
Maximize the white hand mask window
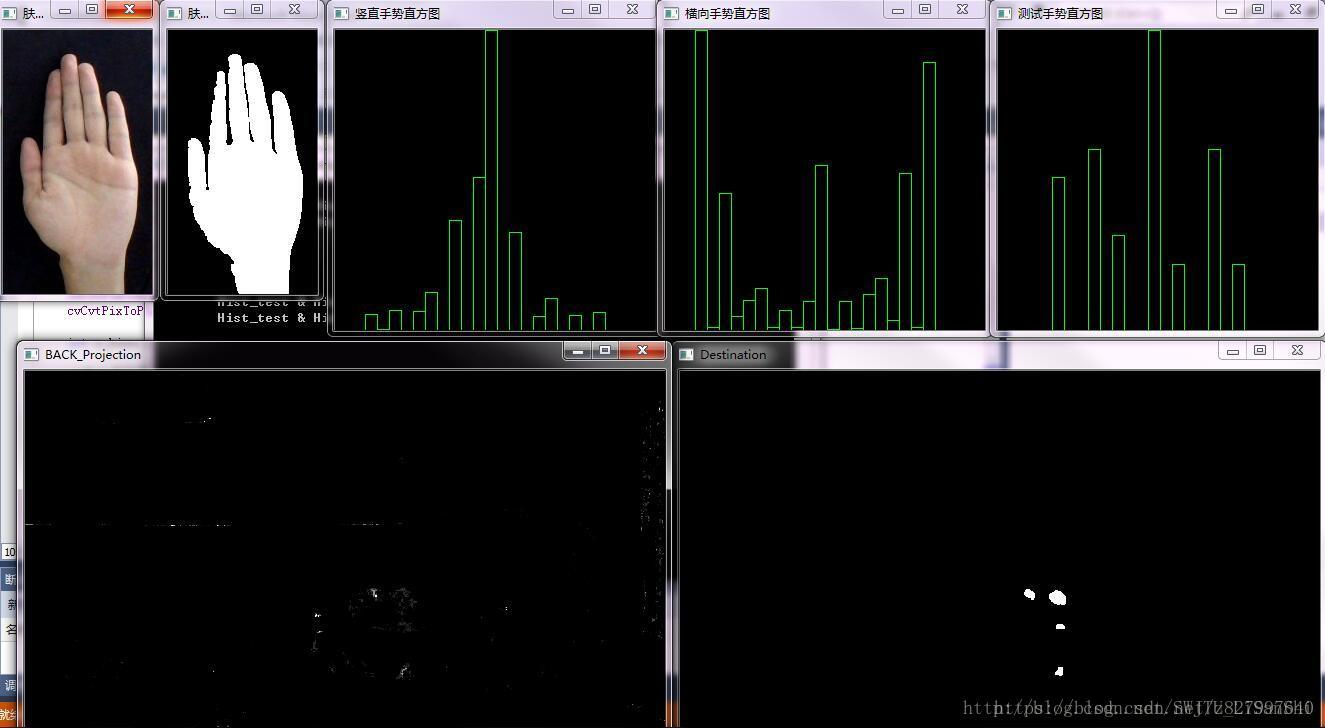click(257, 9)
